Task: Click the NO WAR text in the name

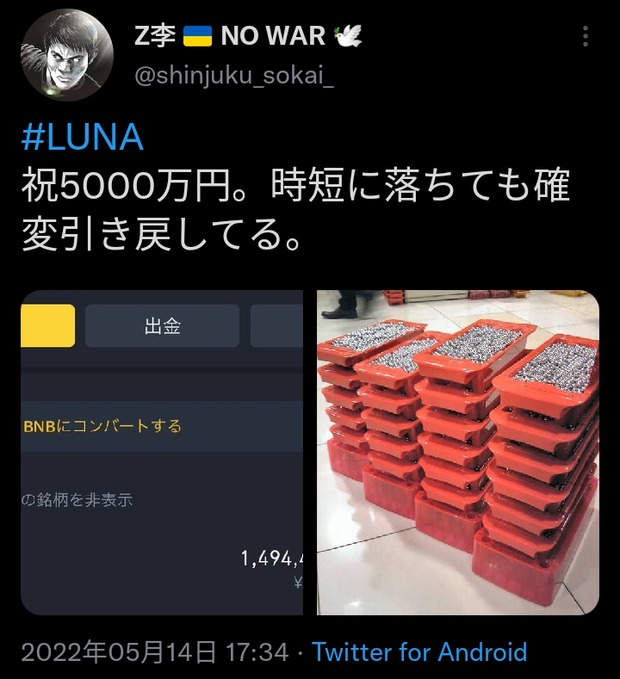Action: 273,36
